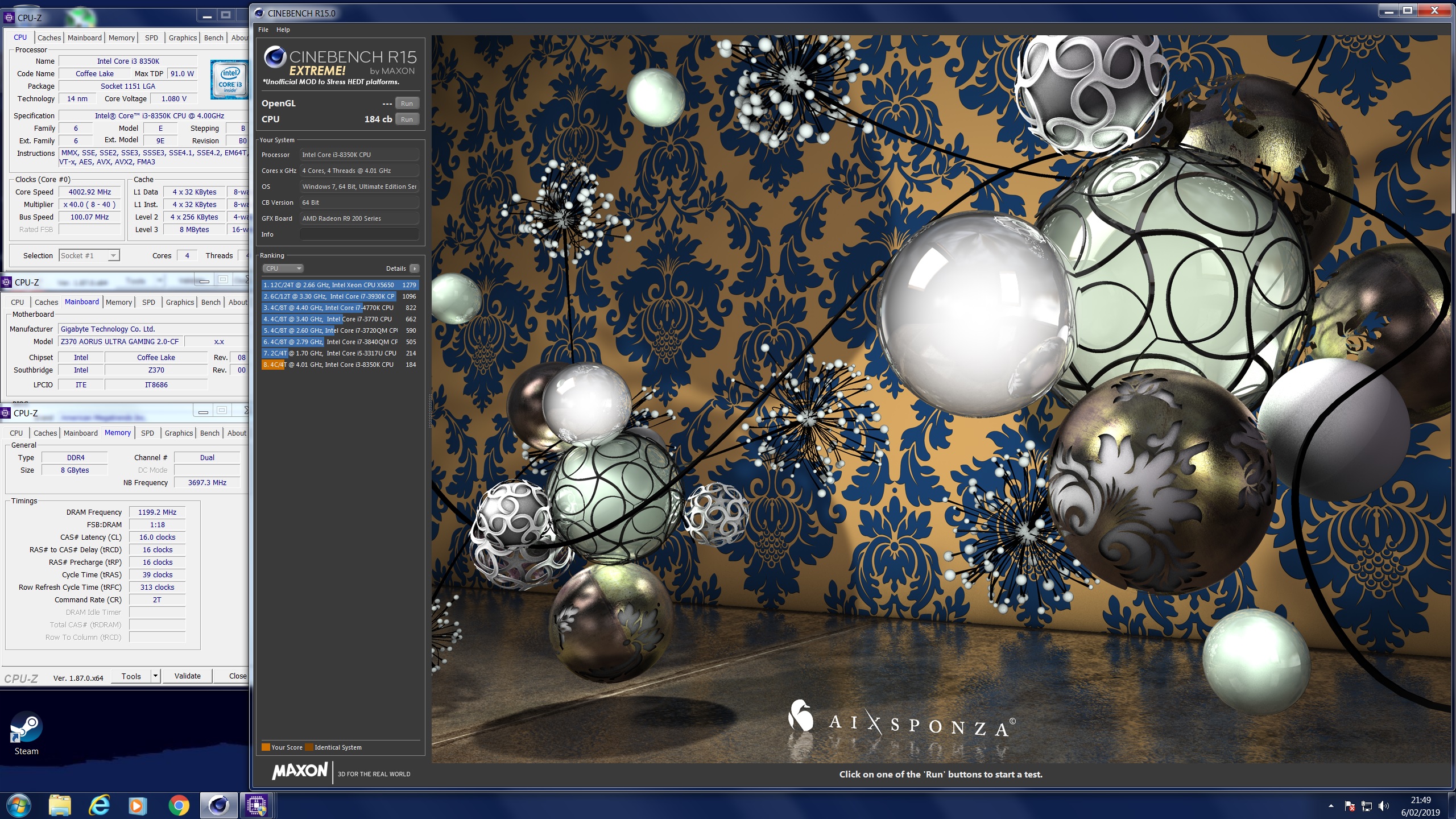Switch to Caches tab in top CPU-Z window

click(x=49, y=38)
